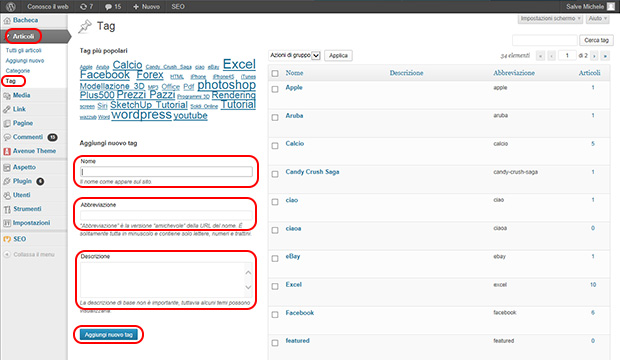Open SEO in the top admin bar
Screen dimensions: 620x360
(x=178, y=6)
